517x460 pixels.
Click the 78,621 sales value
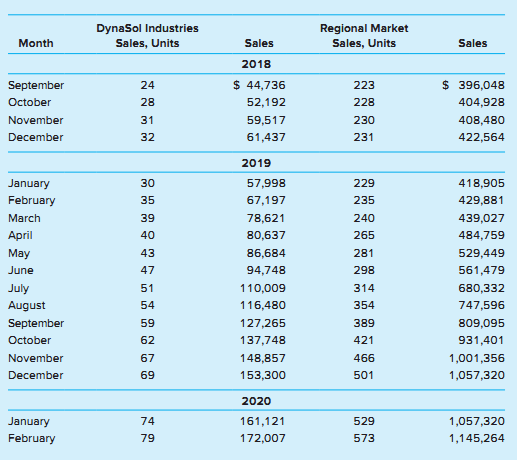click(x=266, y=218)
